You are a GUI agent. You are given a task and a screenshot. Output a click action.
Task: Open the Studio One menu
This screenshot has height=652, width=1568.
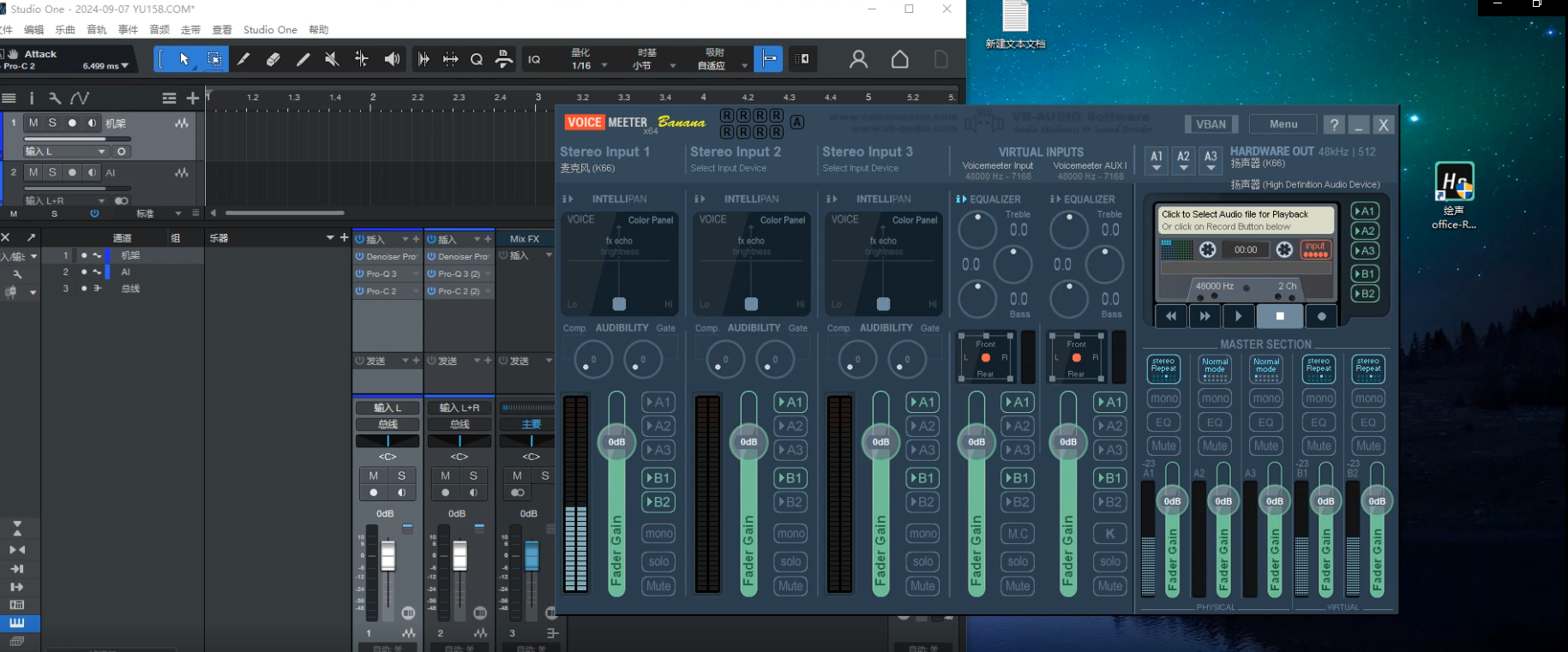[x=270, y=30]
